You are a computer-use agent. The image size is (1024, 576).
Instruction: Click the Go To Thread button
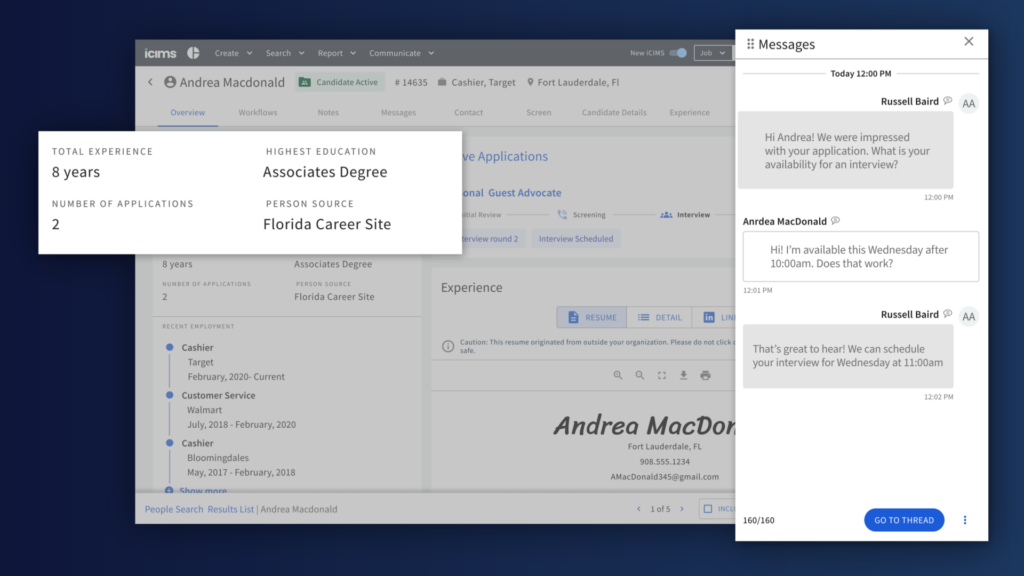903,520
